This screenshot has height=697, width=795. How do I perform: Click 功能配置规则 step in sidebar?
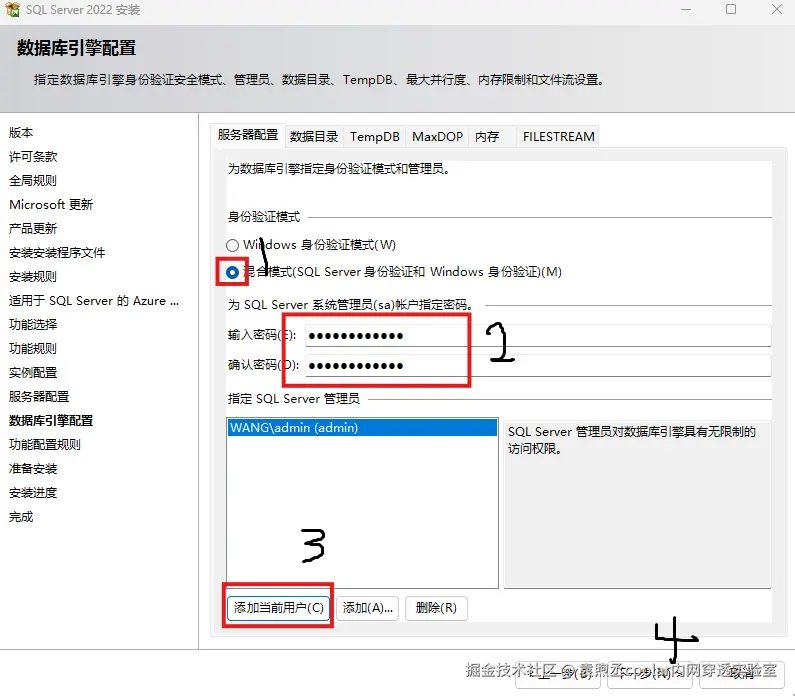[x=45, y=445]
